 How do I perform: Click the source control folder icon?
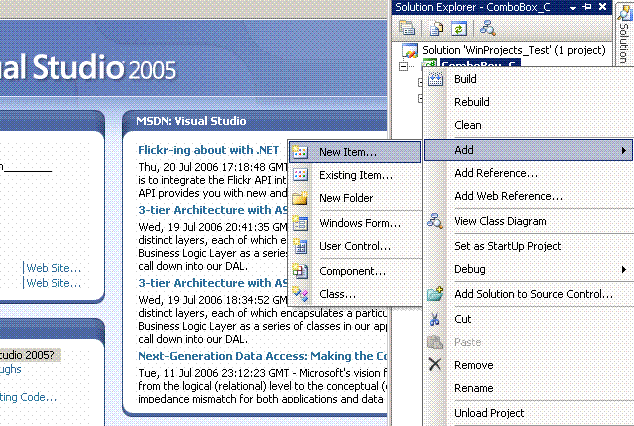click(435, 294)
